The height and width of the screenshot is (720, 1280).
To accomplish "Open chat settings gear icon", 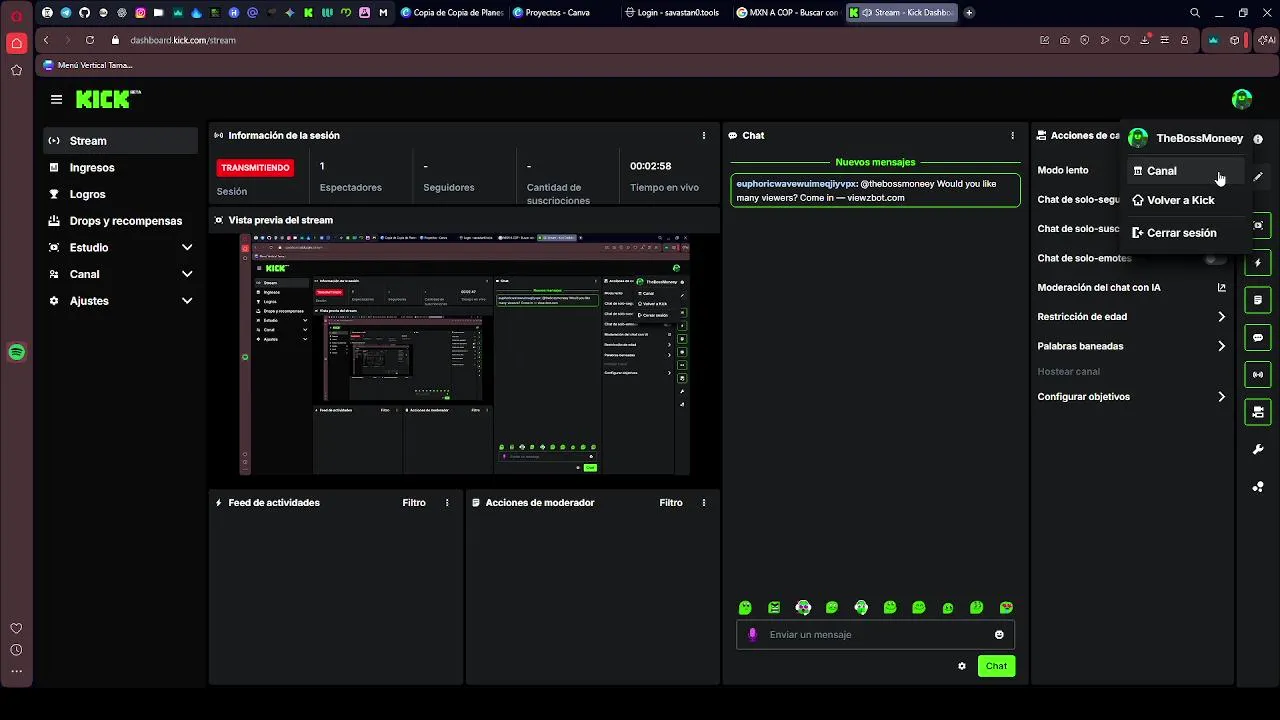I will (962, 666).
